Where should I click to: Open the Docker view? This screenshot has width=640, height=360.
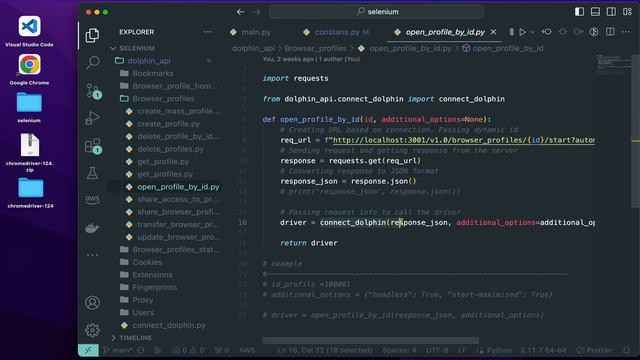pyautogui.click(x=92, y=227)
